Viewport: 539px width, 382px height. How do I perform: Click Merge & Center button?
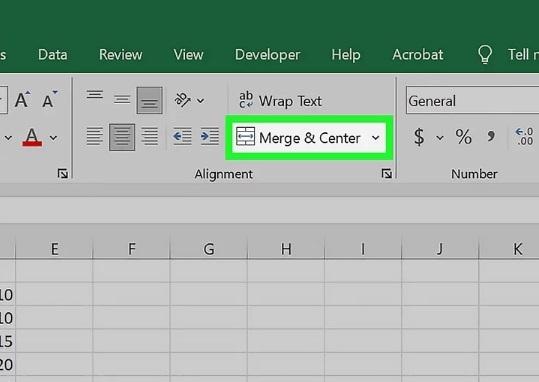pos(298,138)
